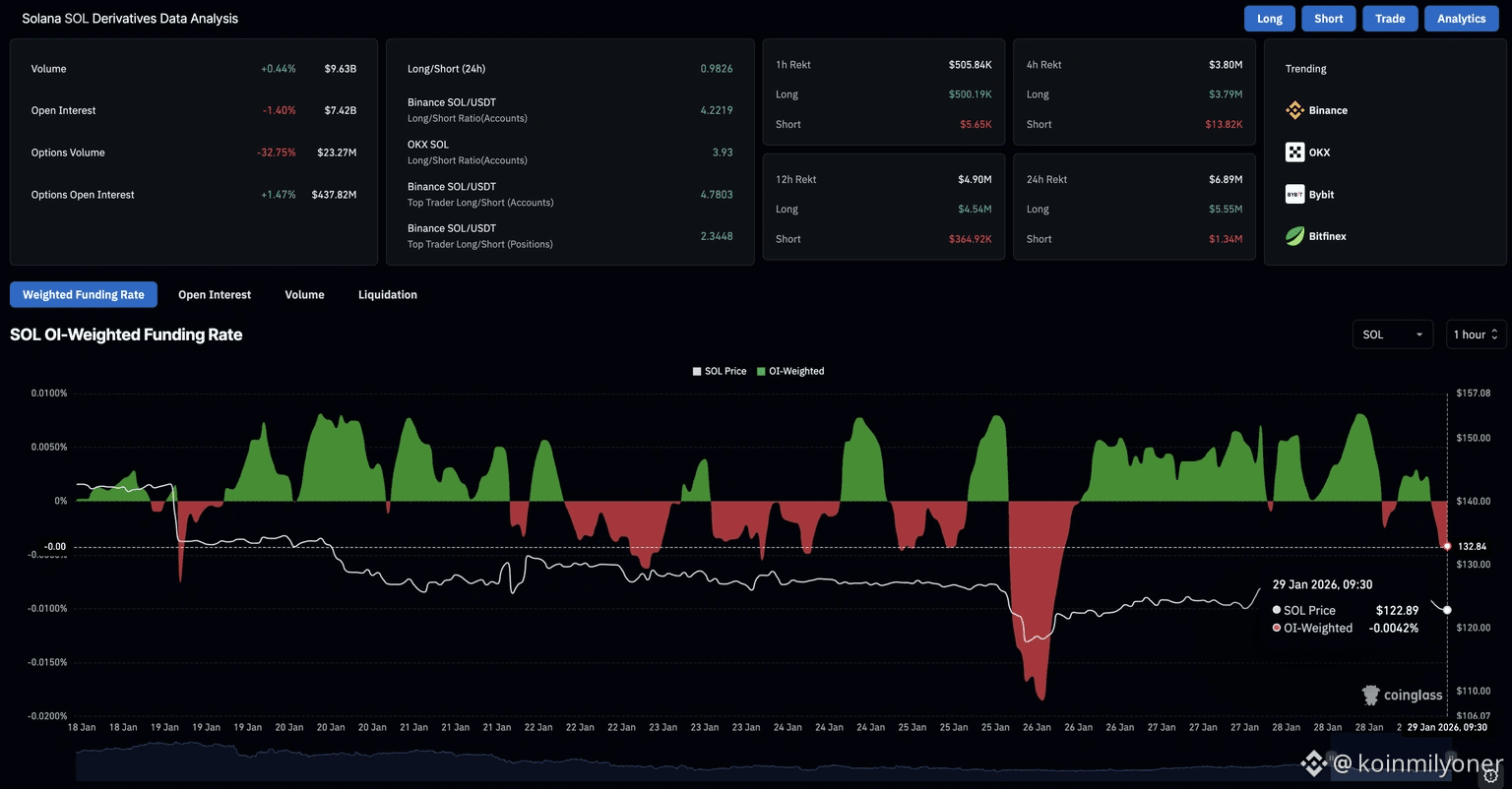
Task: Click the Long button
Action: 1270,19
